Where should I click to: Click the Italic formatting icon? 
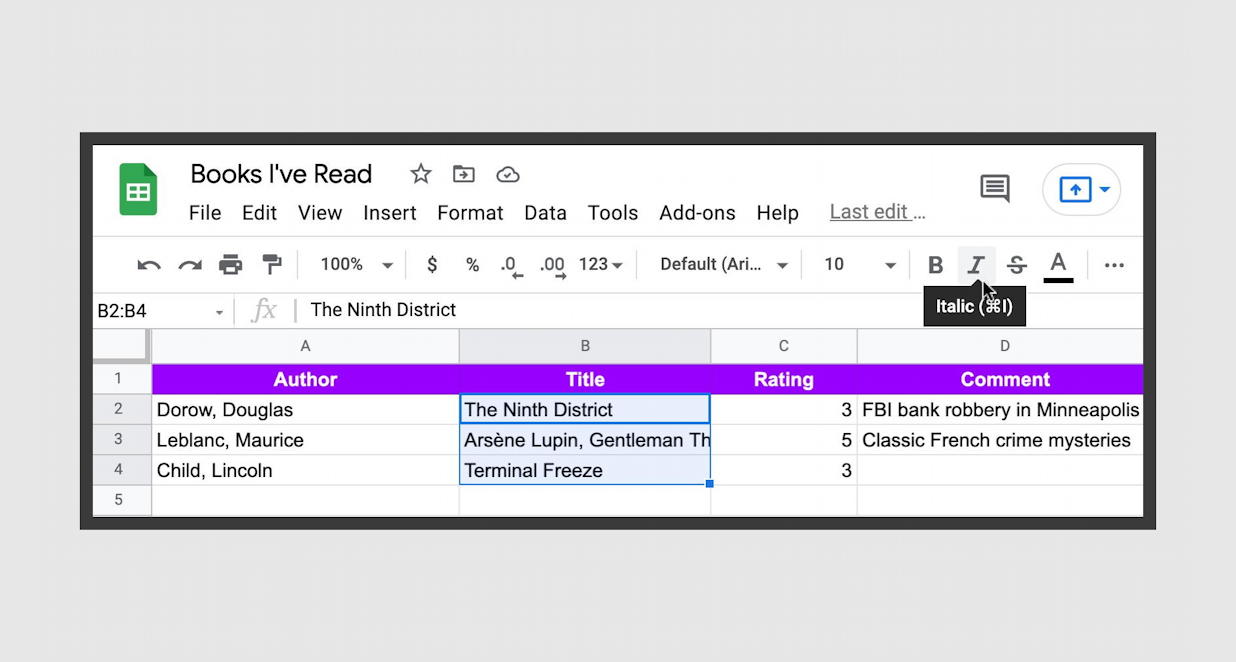point(976,264)
